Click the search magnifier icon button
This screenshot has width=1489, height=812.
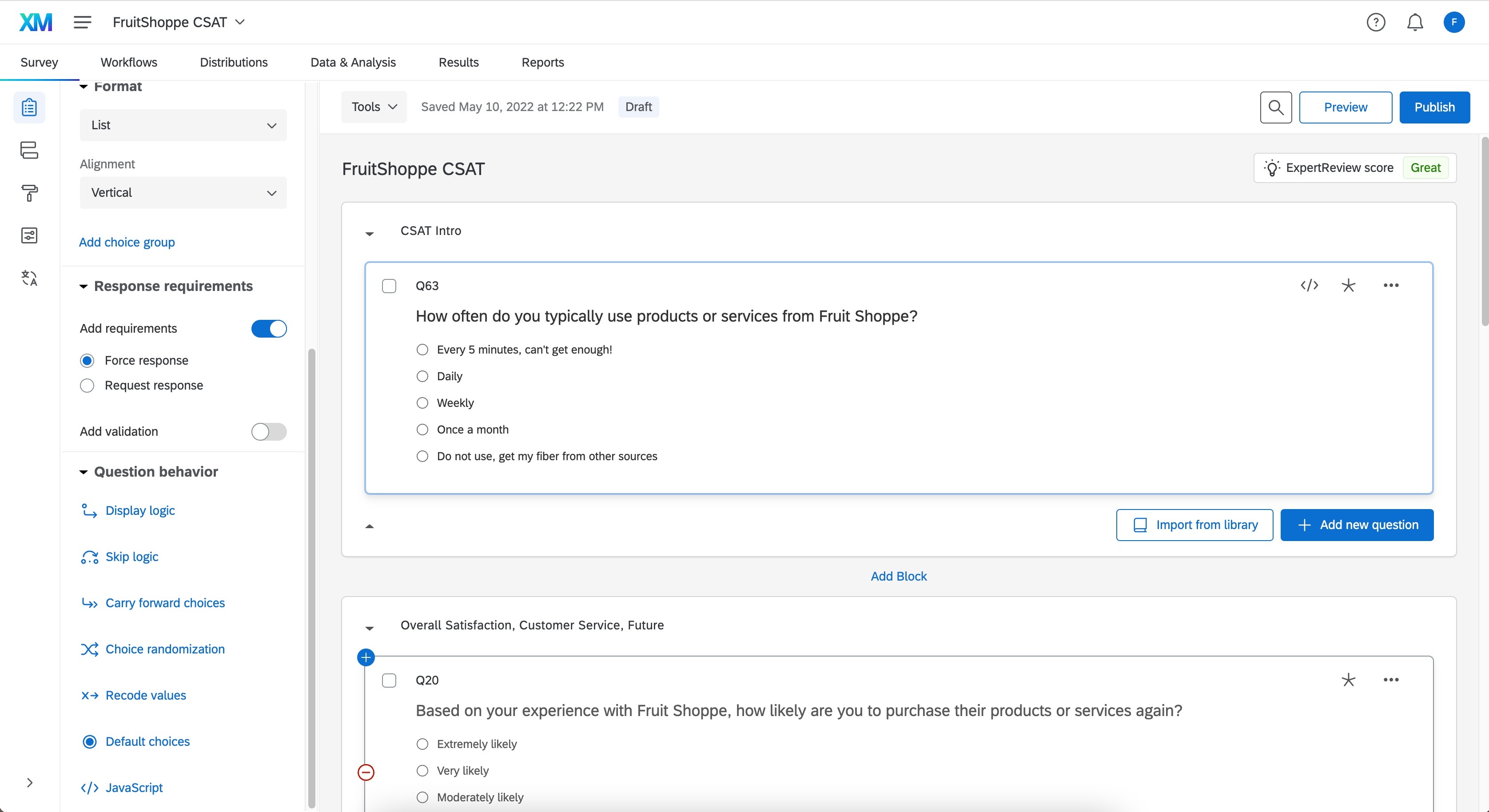tap(1276, 107)
